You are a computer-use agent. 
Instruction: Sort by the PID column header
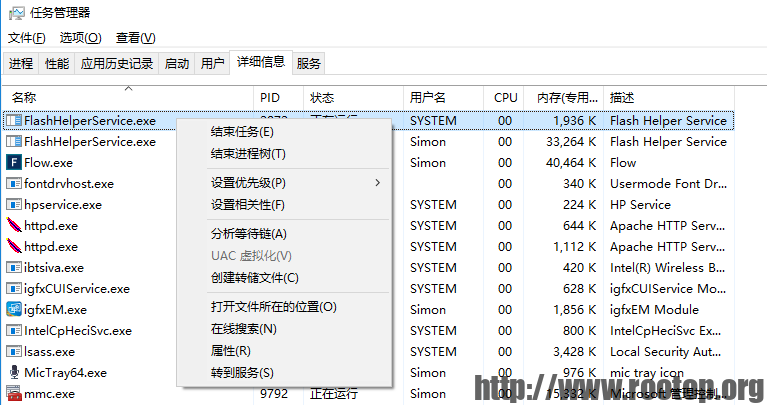pyautogui.click(x=279, y=97)
